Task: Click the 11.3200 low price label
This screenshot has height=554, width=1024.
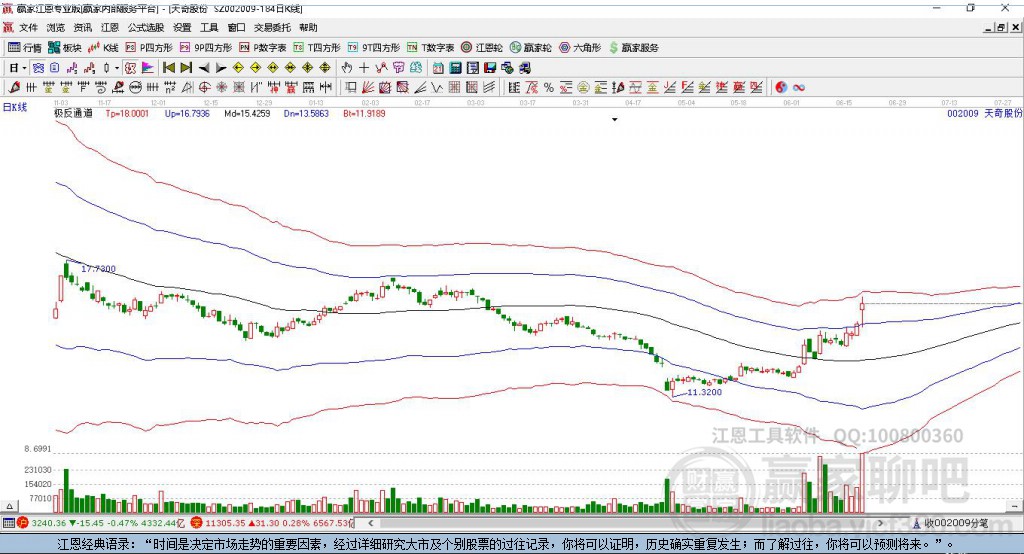Action: 705,392
